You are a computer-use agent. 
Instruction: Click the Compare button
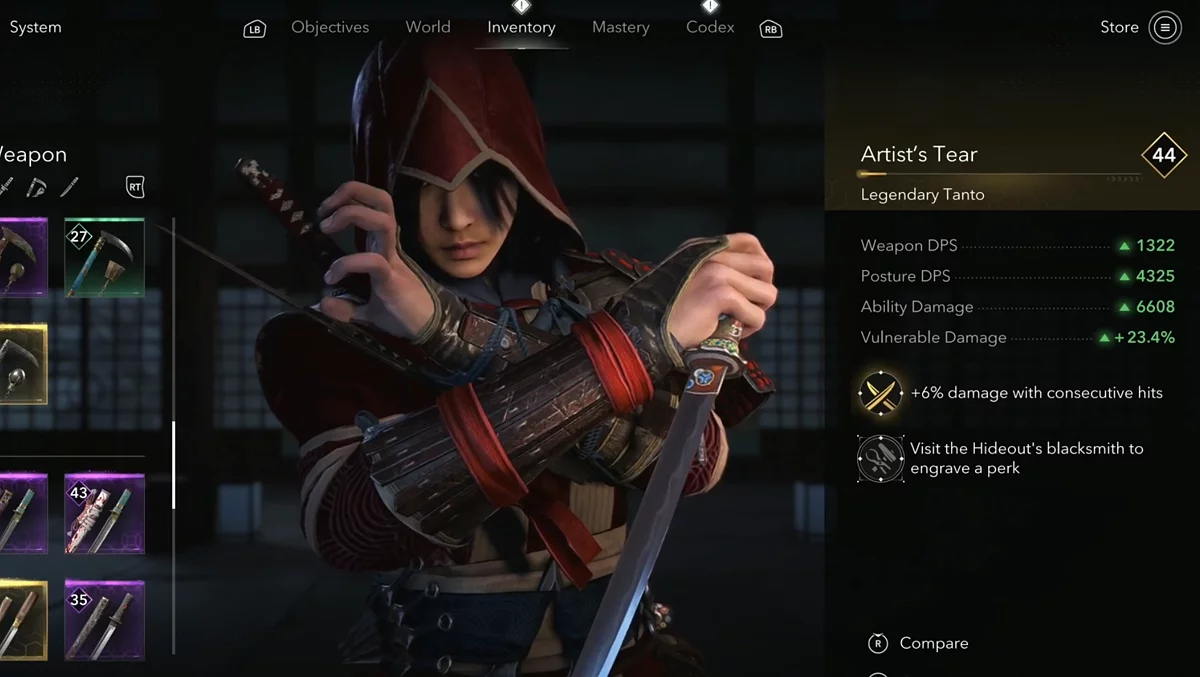918,643
